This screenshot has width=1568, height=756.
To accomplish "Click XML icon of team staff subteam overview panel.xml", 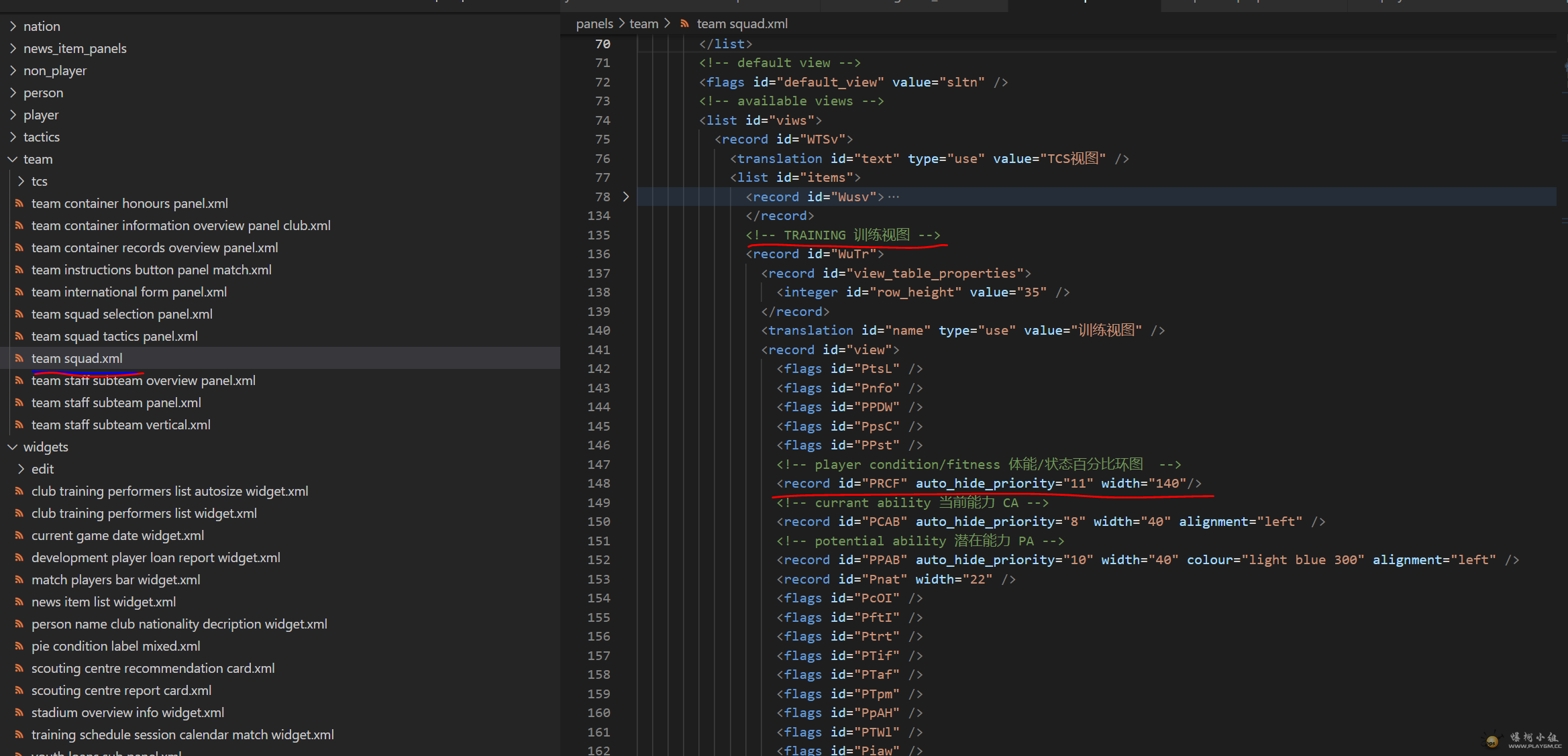I will pyautogui.click(x=19, y=380).
